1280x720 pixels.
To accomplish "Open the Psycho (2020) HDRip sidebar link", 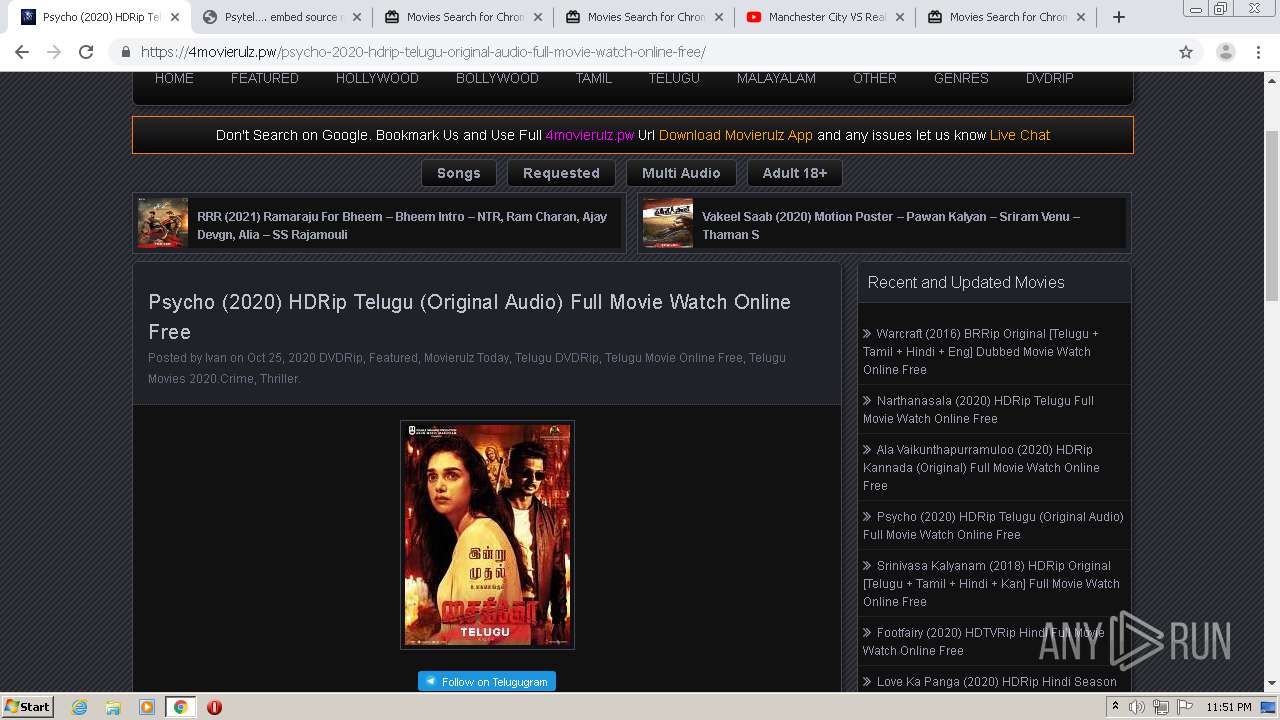I will (x=994, y=525).
